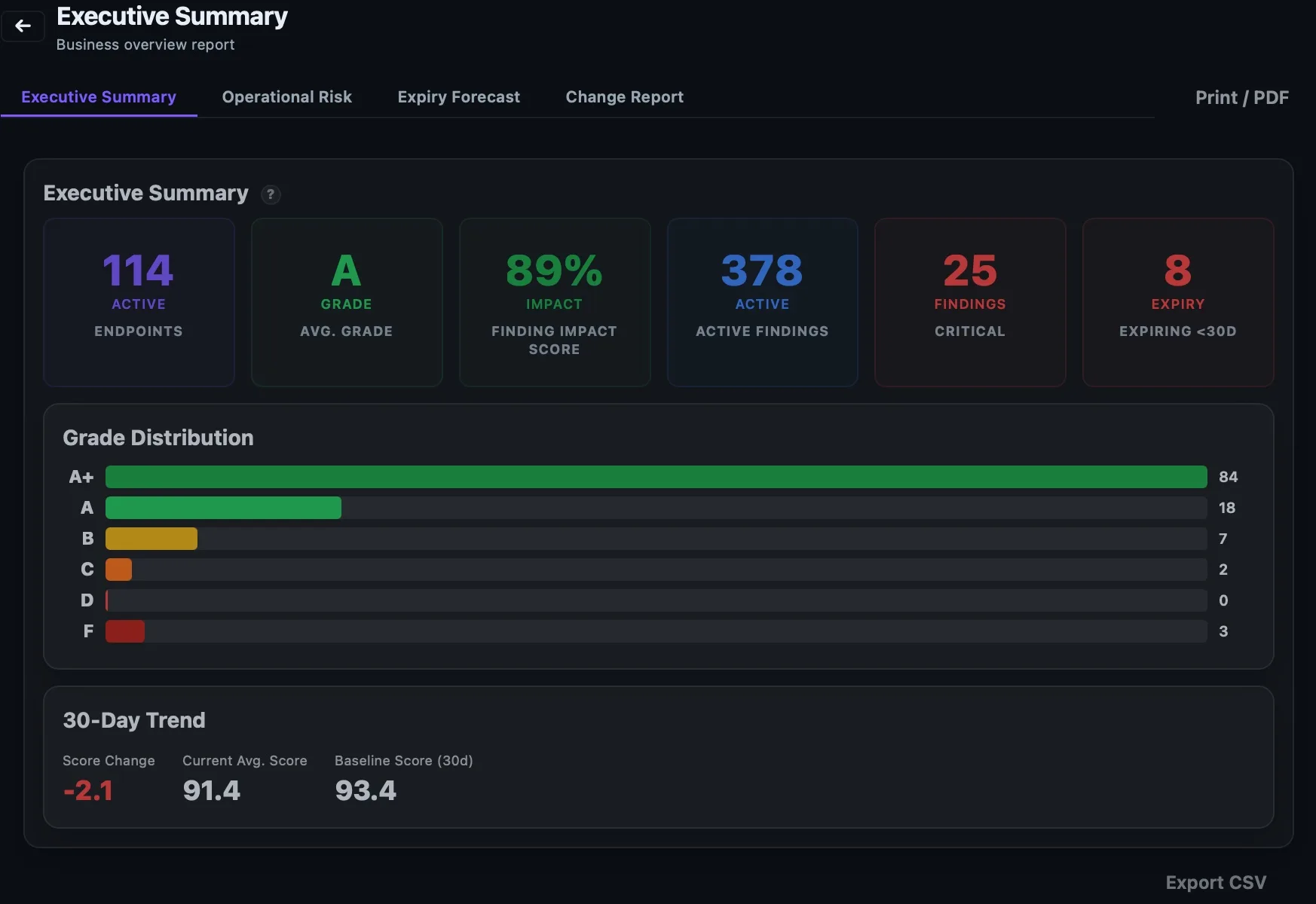This screenshot has height=904, width=1316.
Task: Select the Change Report tab
Action: [x=624, y=97]
